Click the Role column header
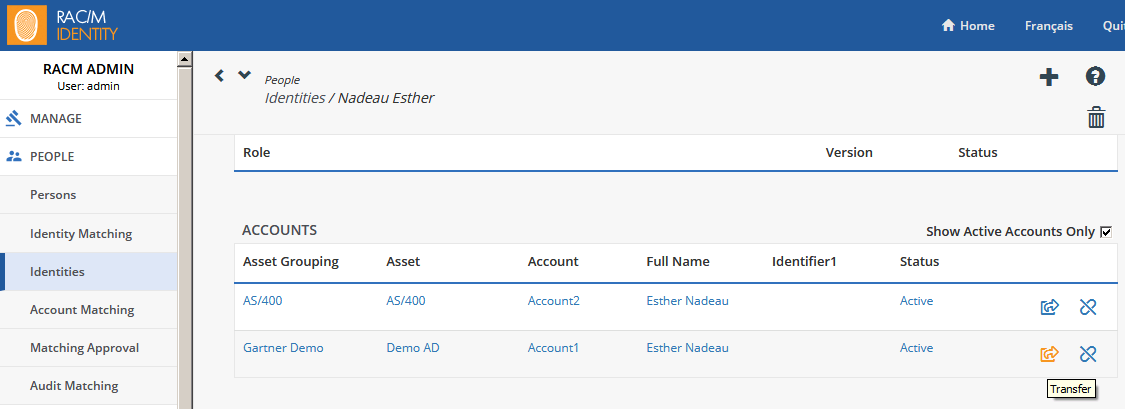Viewport: 1125px width, 409px height. (257, 153)
